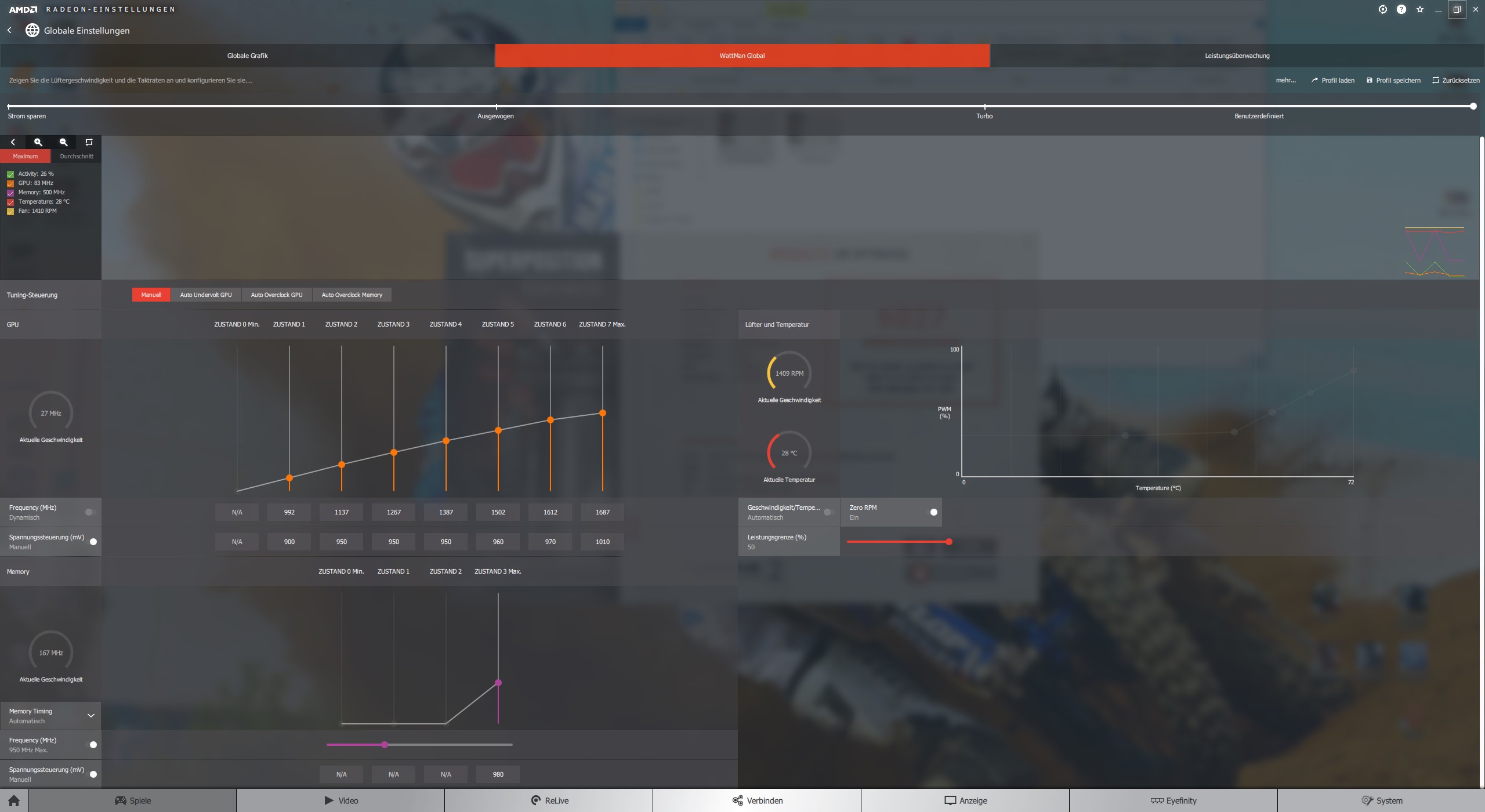Go back using the Globale Einstellungen arrow
The height and width of the screenshot is (812, 1485).
pyautogui.click(x=10, y=30)
